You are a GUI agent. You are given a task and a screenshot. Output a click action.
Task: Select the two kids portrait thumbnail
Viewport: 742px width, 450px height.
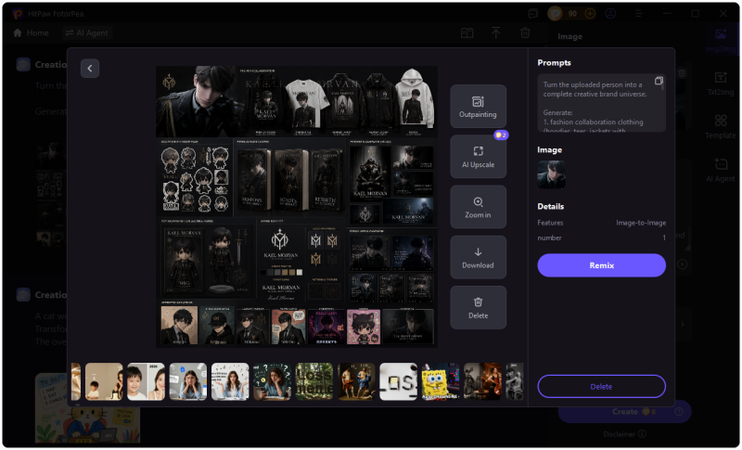[146, 381]
